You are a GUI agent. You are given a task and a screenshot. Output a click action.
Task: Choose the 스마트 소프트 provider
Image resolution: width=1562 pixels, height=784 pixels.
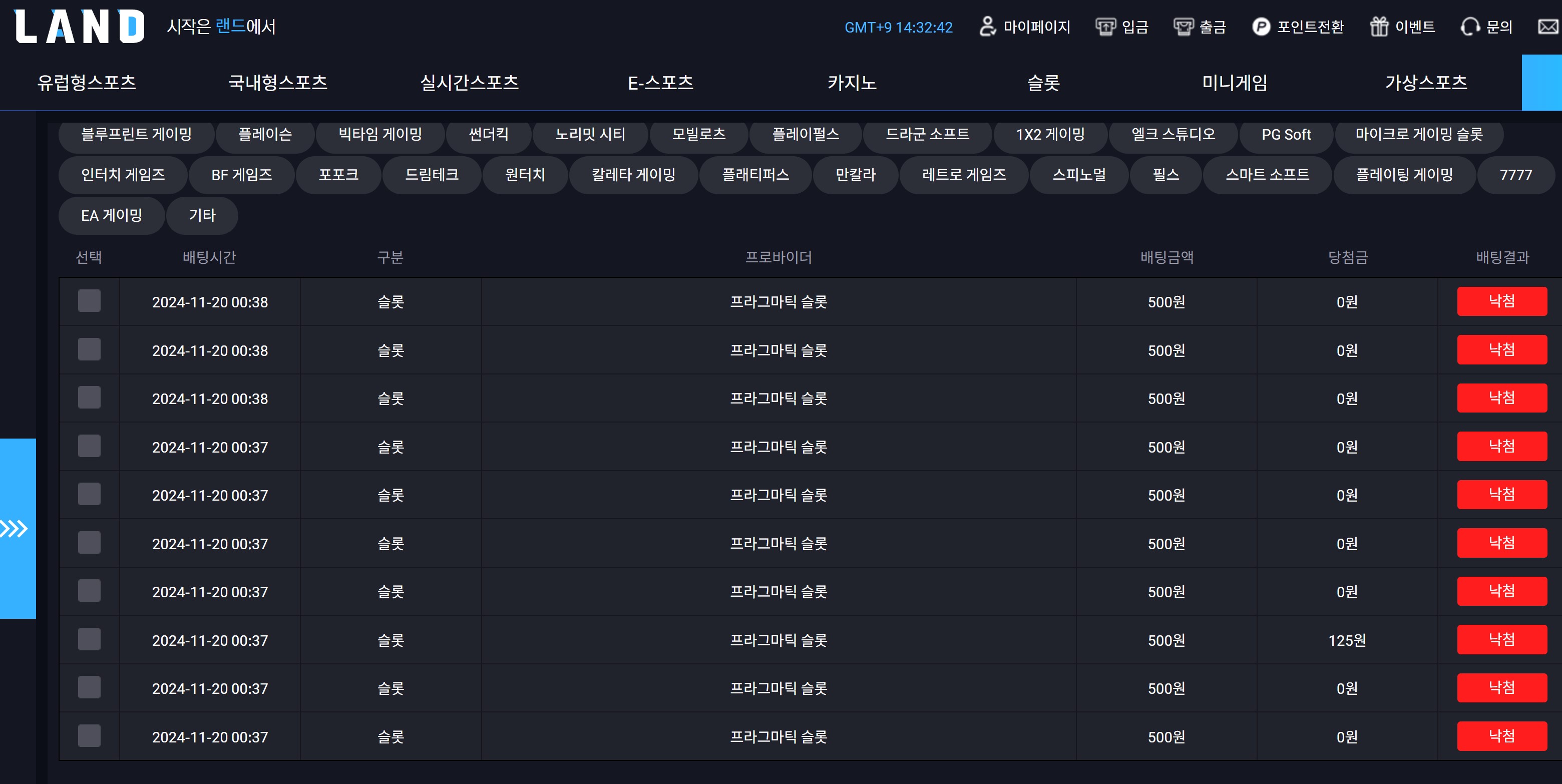click(x=1267, y=175)
